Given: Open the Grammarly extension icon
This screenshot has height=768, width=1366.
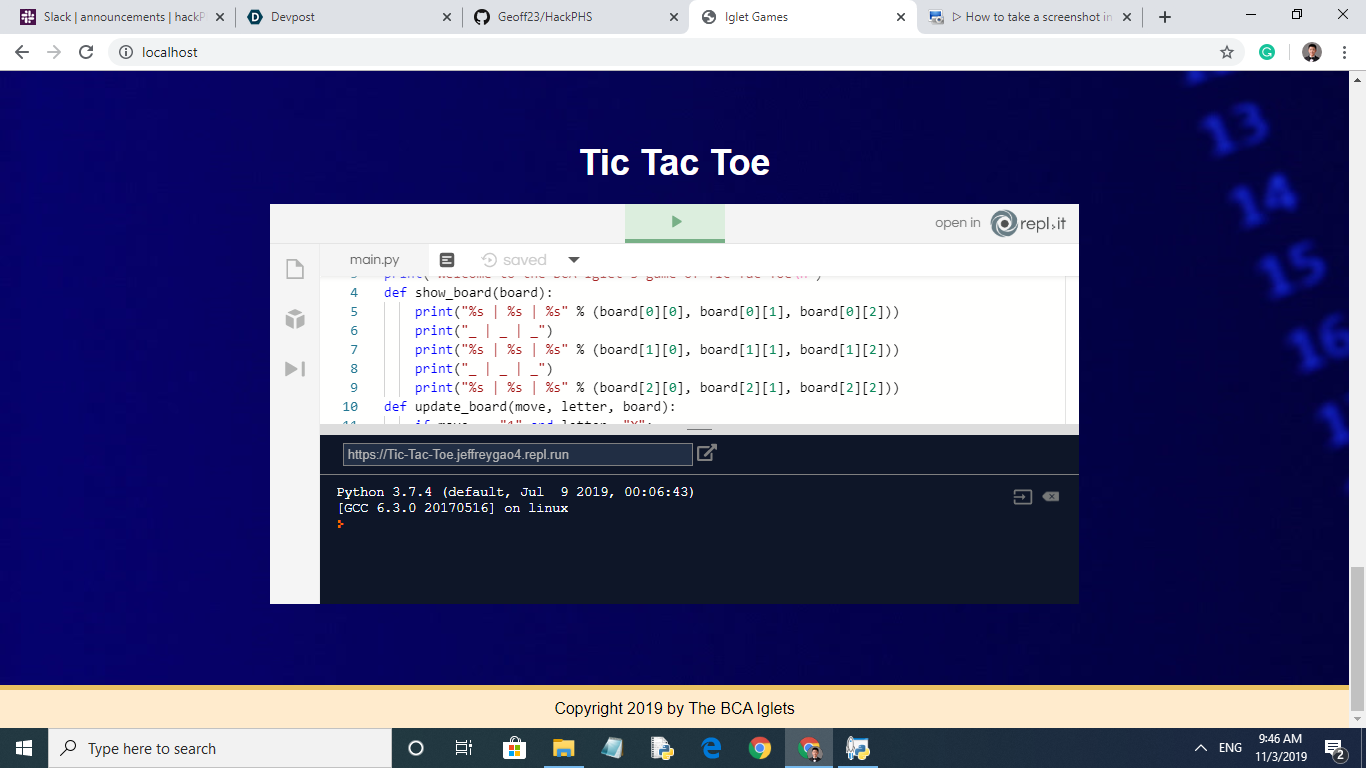Looking at the screenshot, I should pyautogui.click(x=1267, y=52).
